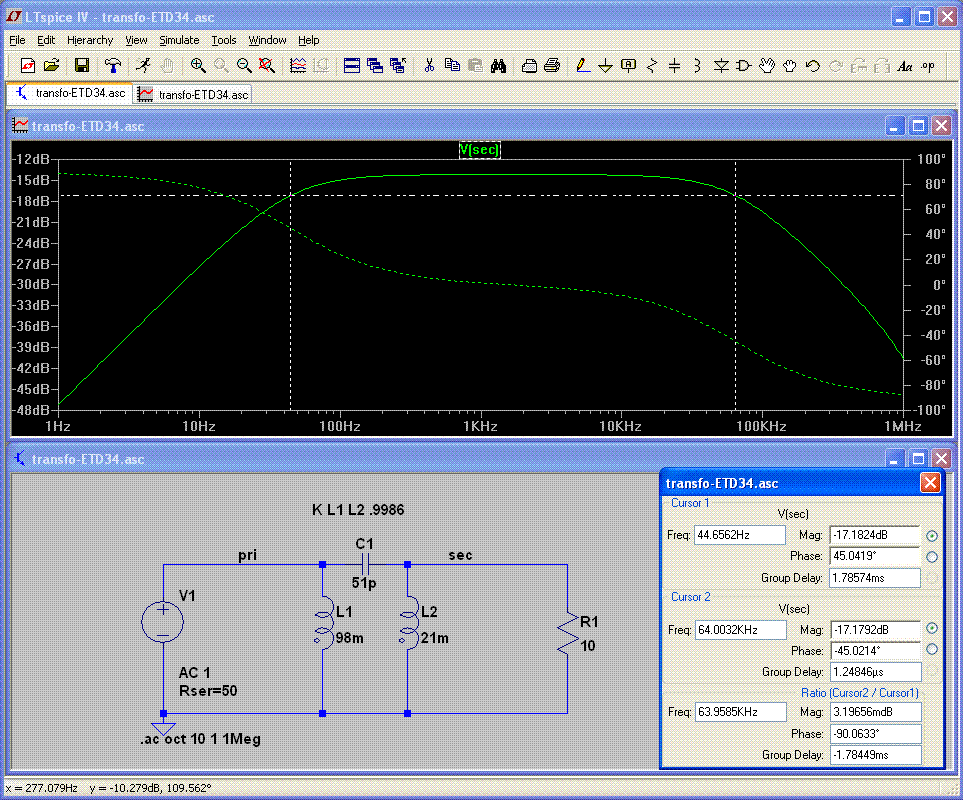Pick the Draw Wire pencil tool

pos(582,66)
